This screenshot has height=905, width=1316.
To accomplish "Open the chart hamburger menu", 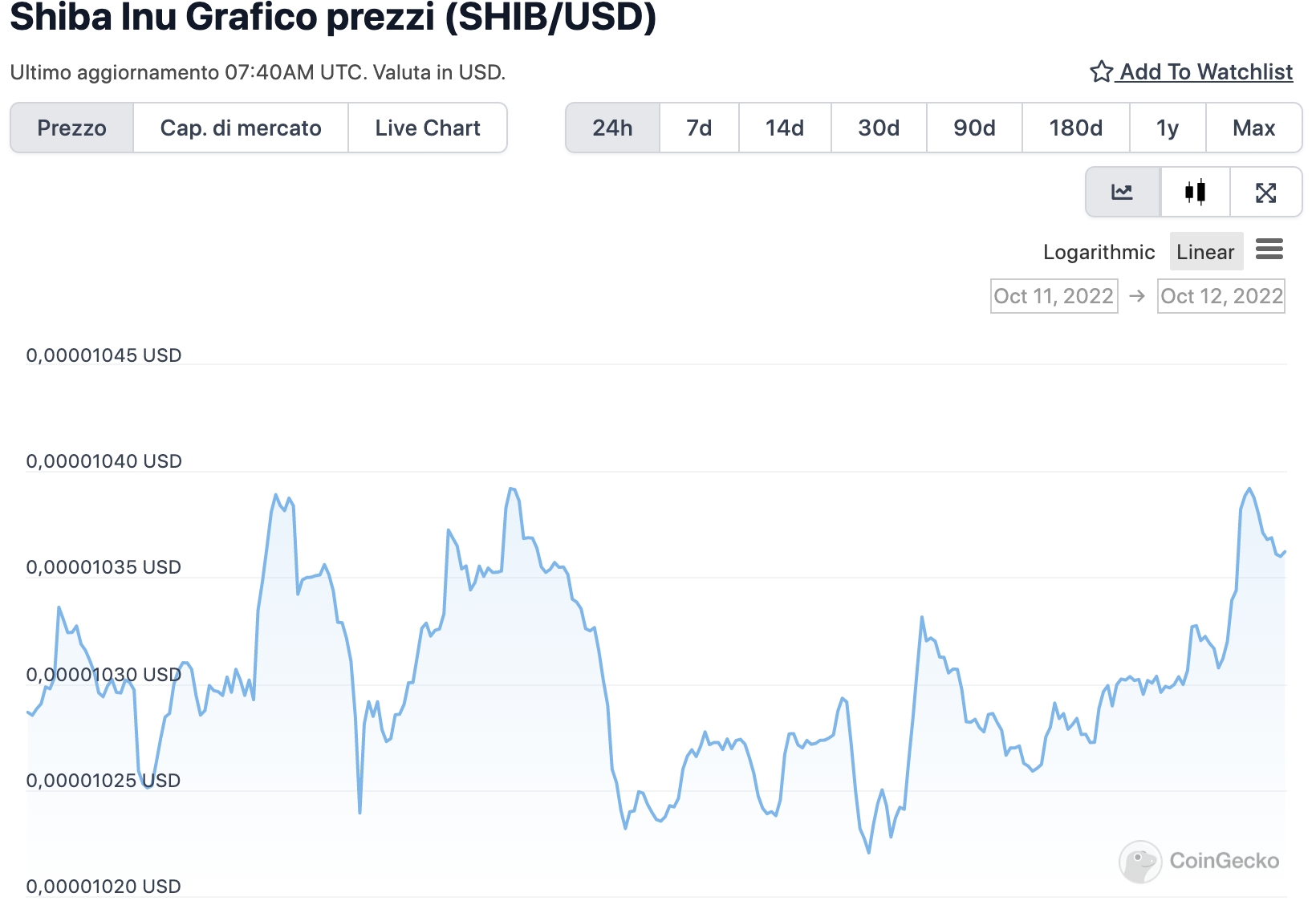I will (1269, 250).
